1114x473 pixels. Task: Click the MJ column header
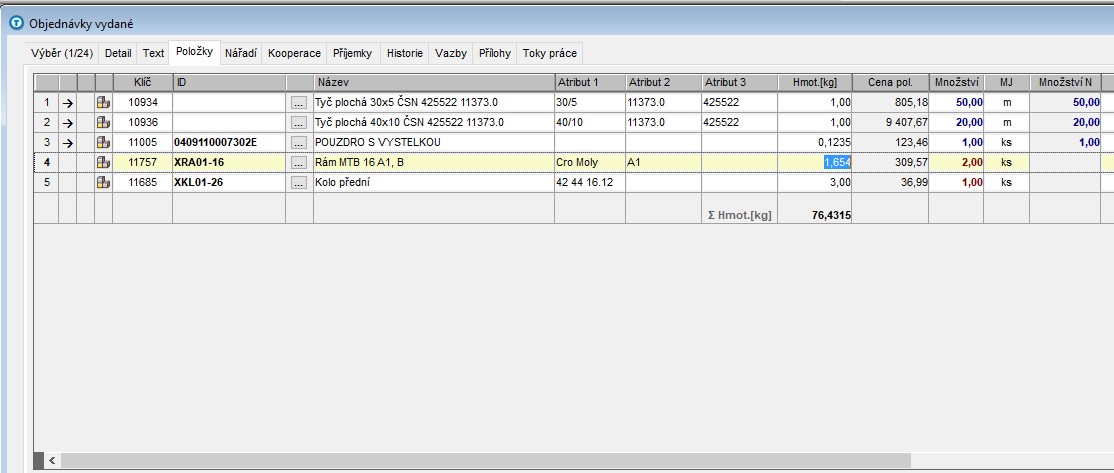1007,82
